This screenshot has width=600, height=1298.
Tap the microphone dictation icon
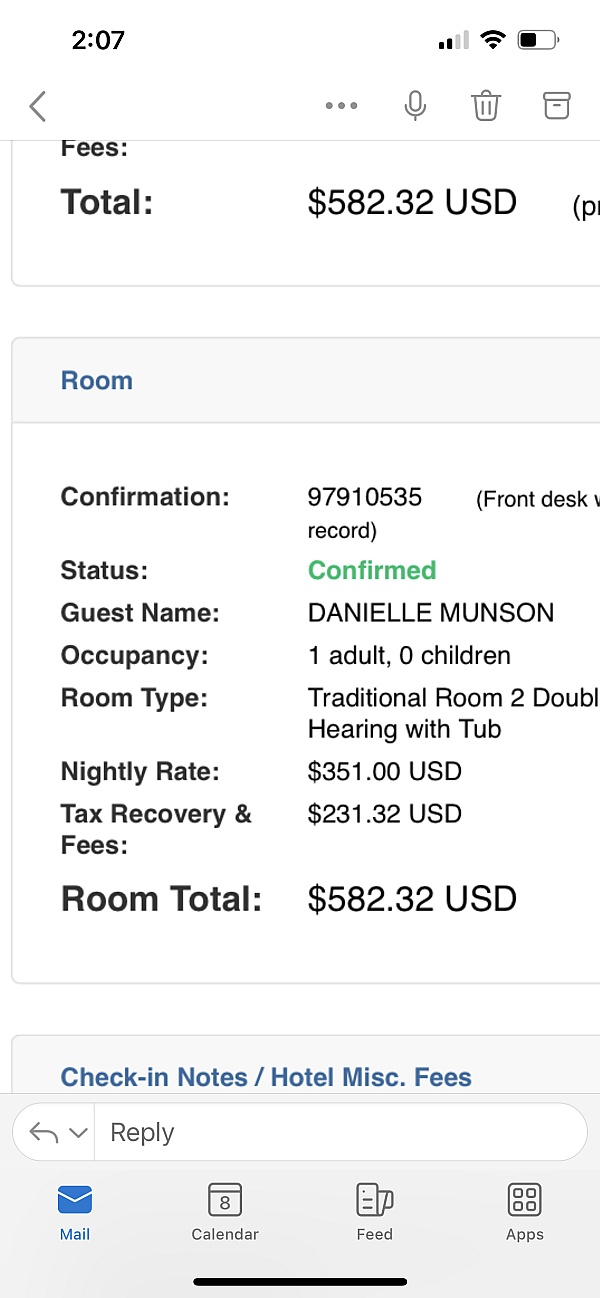click(x=415, y=105)
